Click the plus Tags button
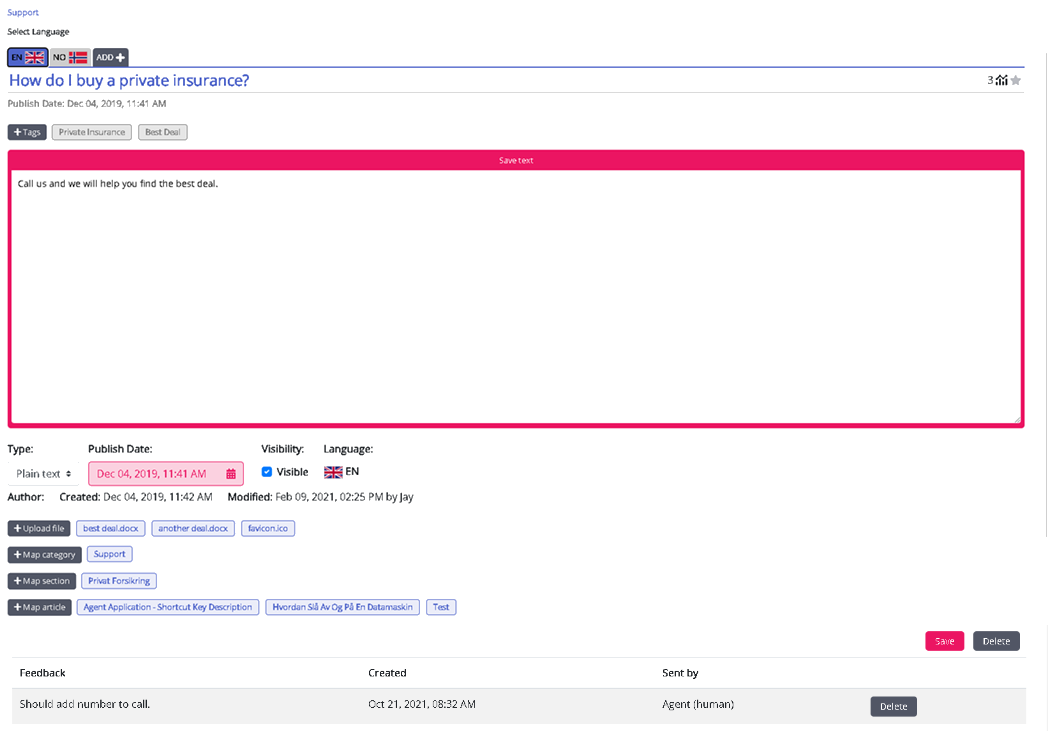This screenshot has height=731, width=1048. pos(27,132)
